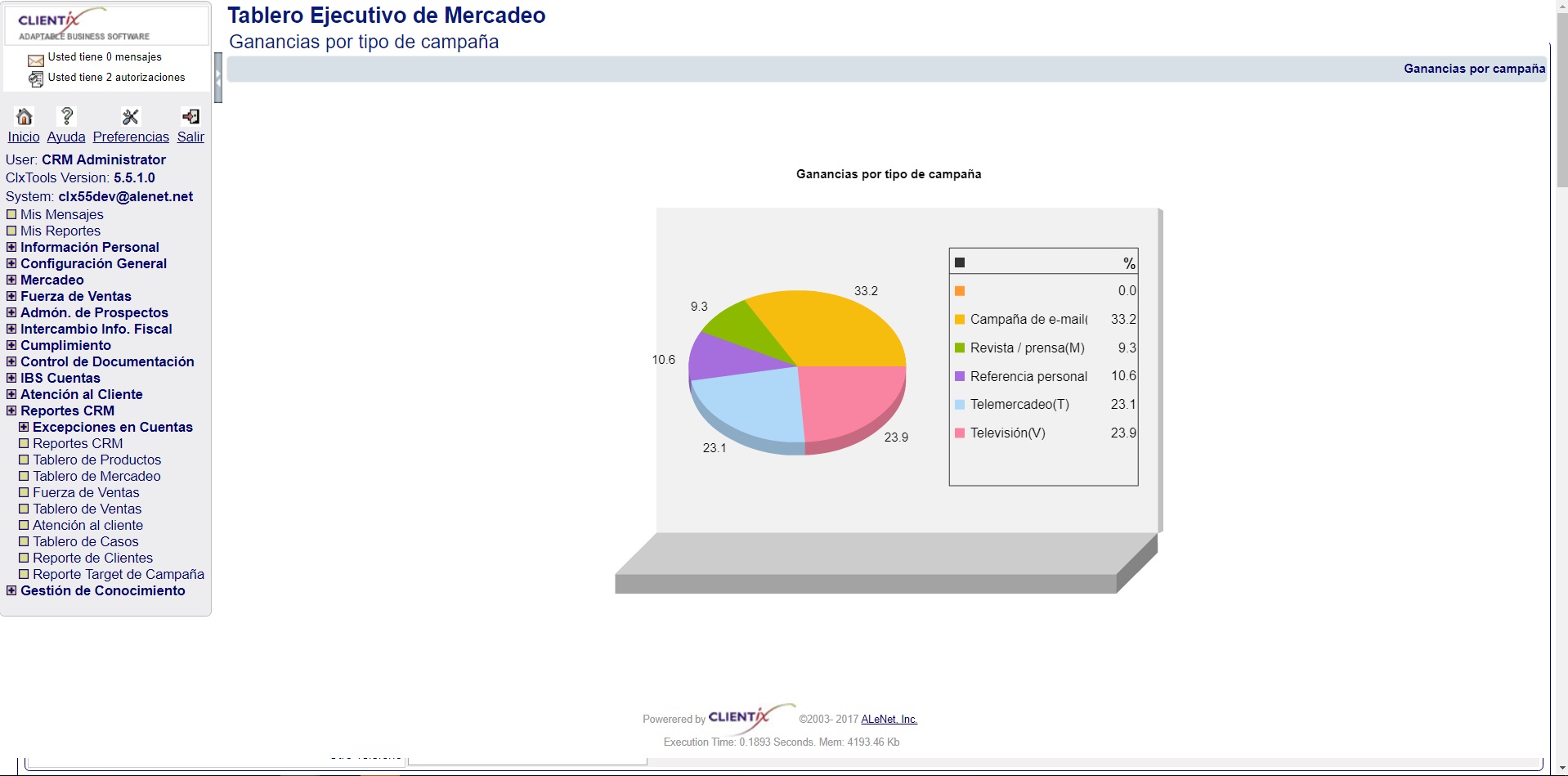The image size is (1568, 776).
Task: Click the Salir exit icon
Action: pyautogui.click(x=190, y=117)
